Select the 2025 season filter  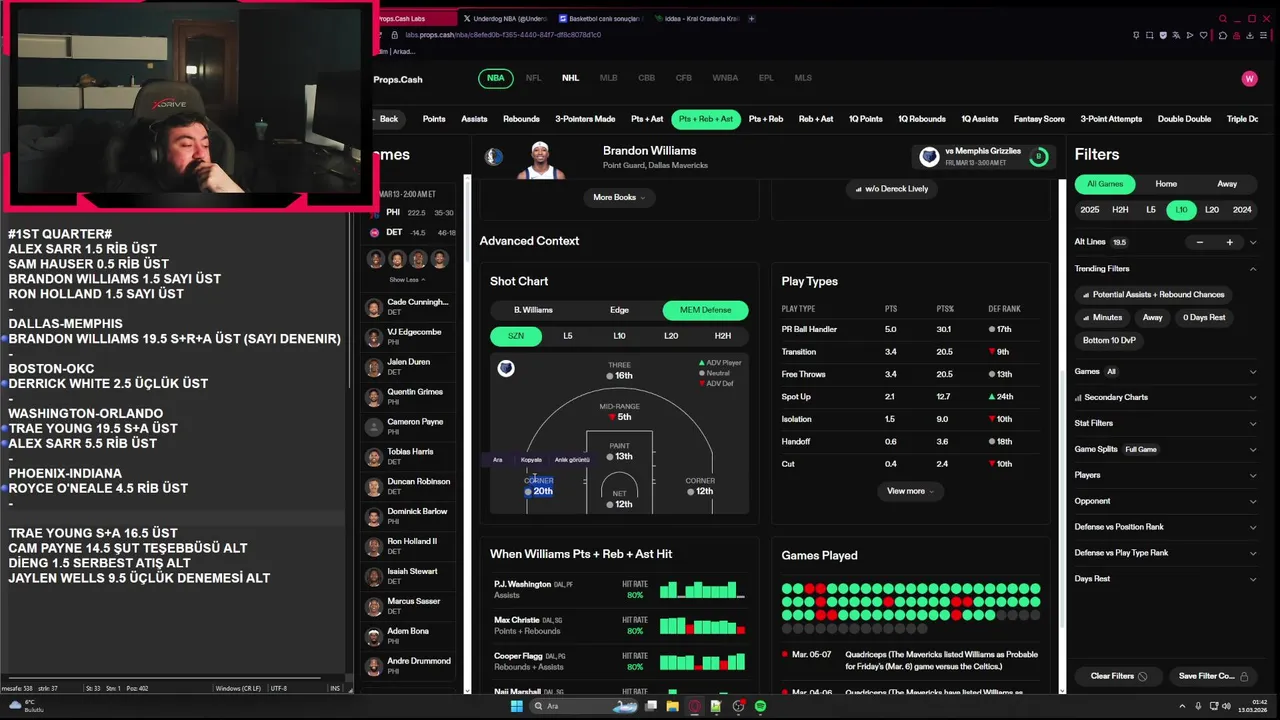point(1090,210)
